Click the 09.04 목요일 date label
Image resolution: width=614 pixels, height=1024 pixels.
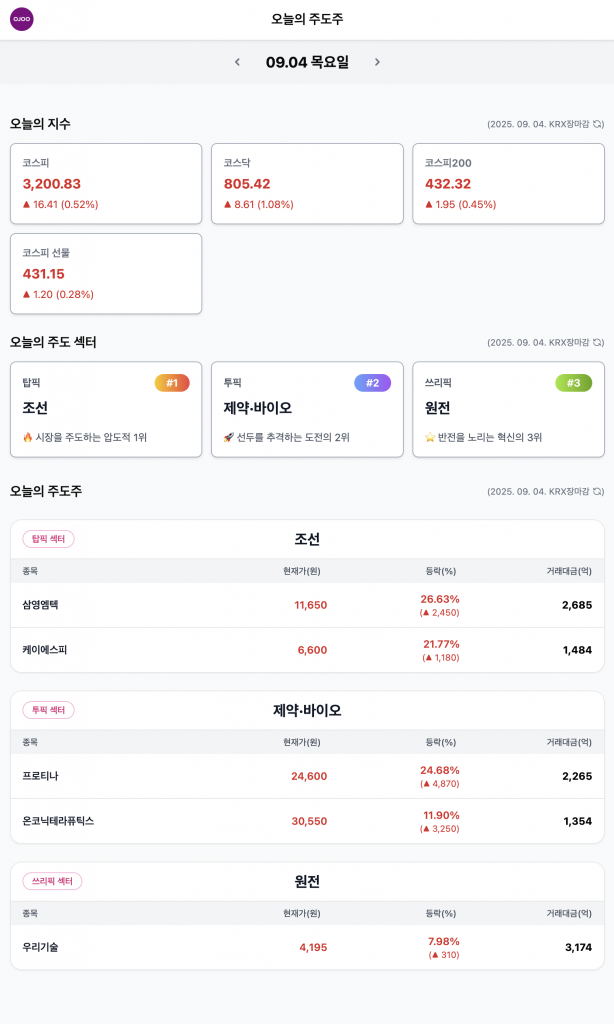click(x=307, y=62)
